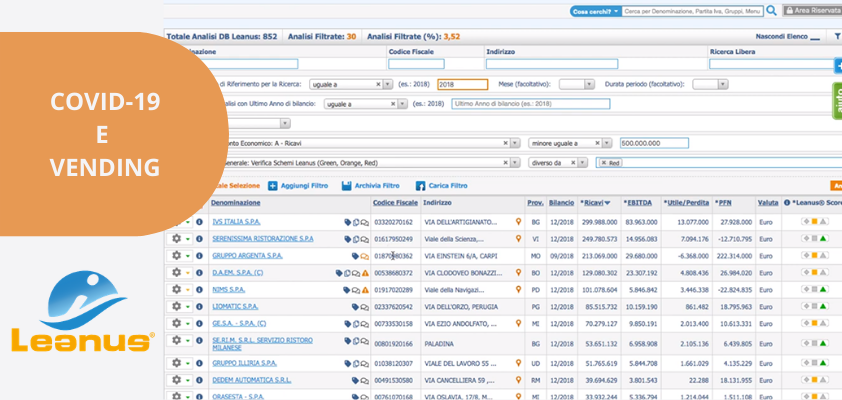Click map pin in IVS ITALIA row
The width and height of the screenshot is (842, 400).
[x=518, y=221]
